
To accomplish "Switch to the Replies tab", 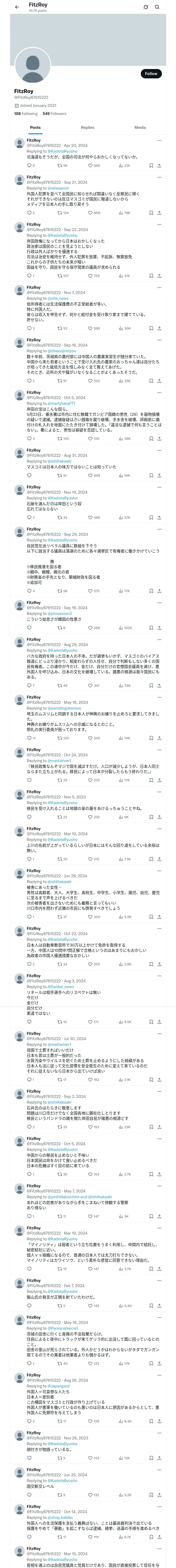I will click(87, 128).
